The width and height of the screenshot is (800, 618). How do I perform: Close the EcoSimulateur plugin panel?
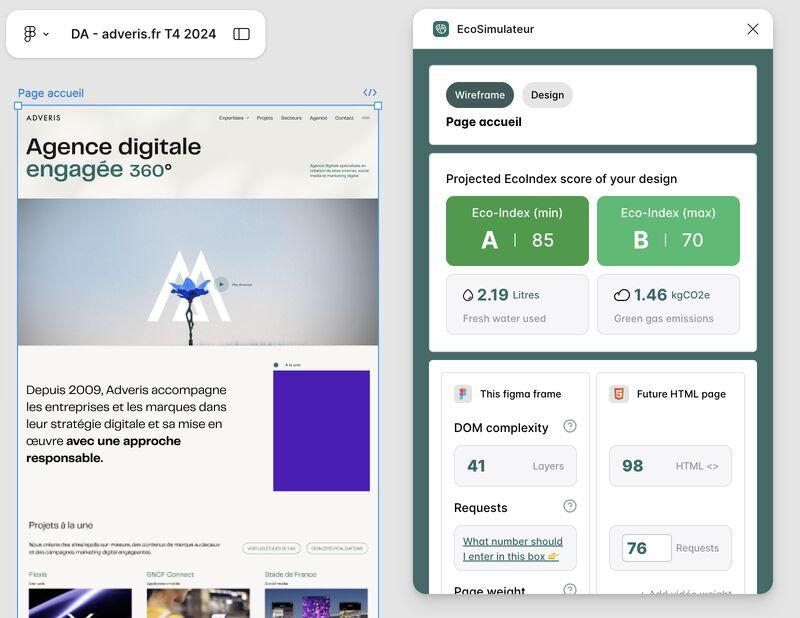pos(753,29)
